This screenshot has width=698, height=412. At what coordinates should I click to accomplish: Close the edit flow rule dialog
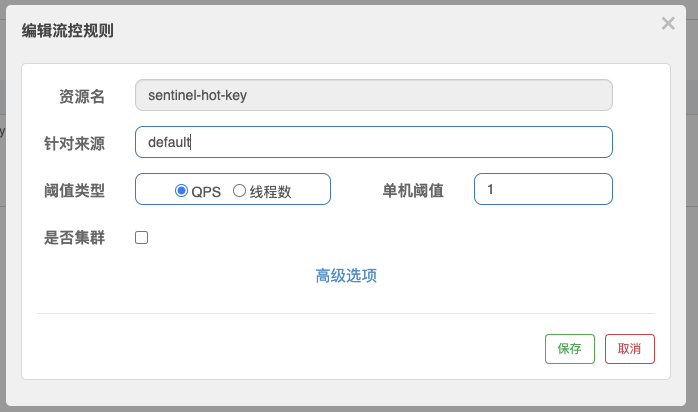tap(668, 23)
